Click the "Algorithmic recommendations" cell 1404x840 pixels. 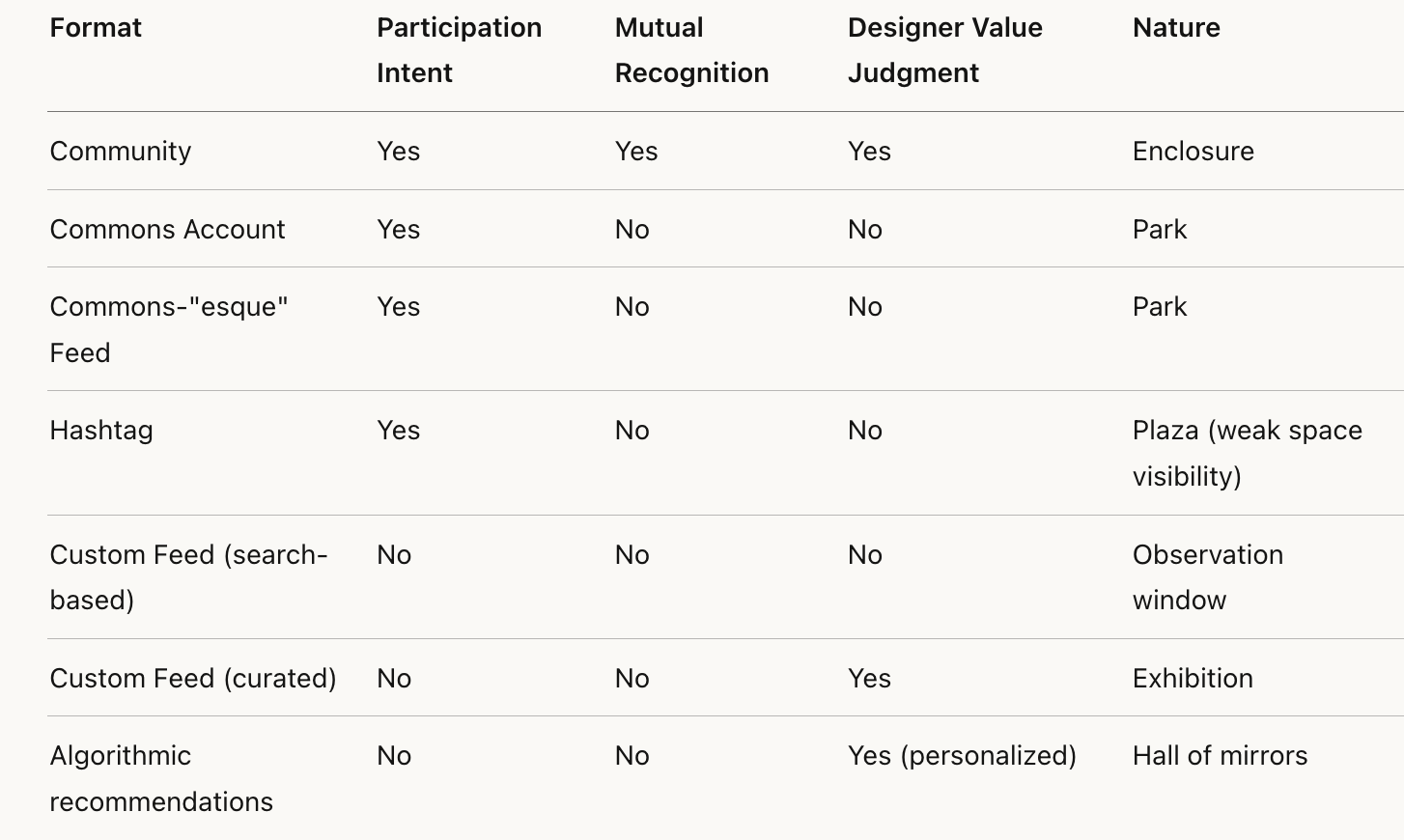[x=161, y=778]
